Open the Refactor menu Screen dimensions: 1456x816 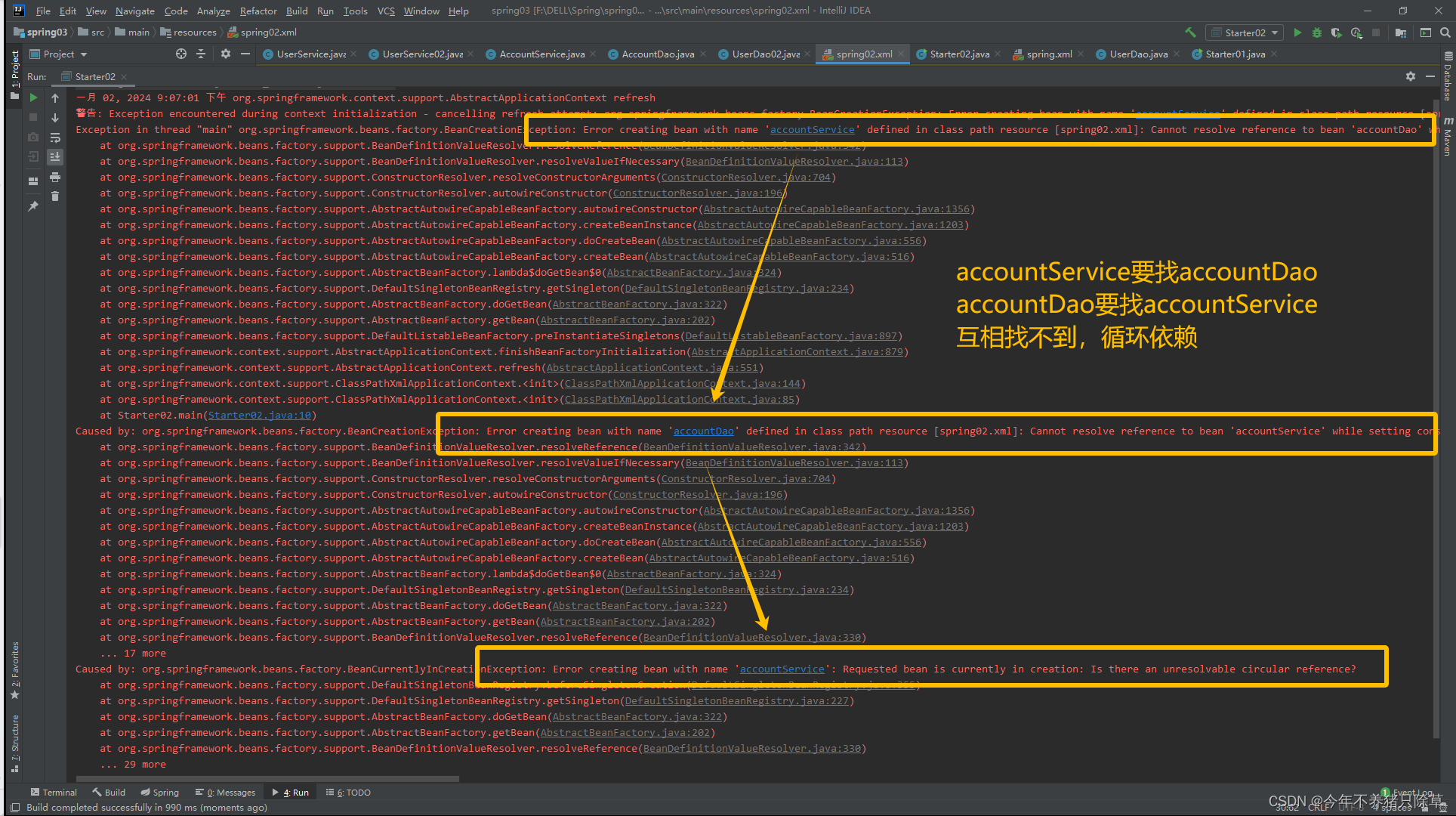[x=258, y=11]
